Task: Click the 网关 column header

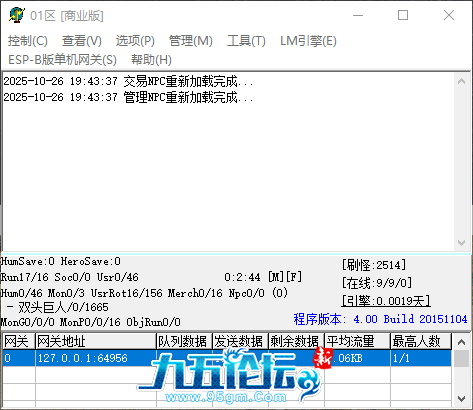Action: 19,341
